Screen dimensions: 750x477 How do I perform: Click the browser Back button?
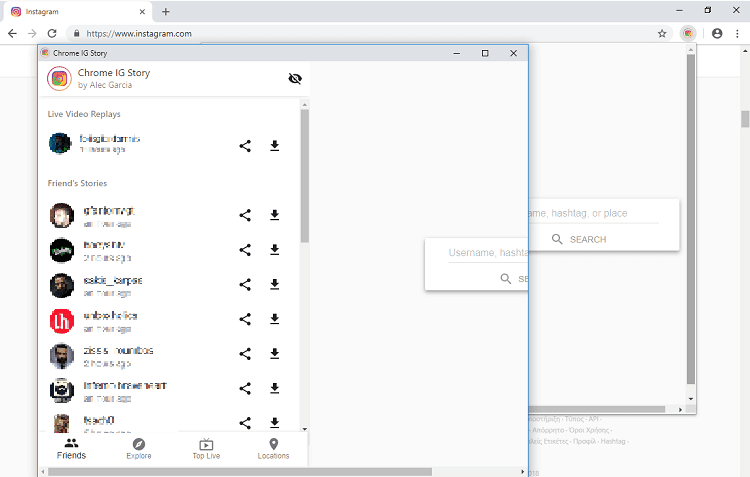[12, 33]
